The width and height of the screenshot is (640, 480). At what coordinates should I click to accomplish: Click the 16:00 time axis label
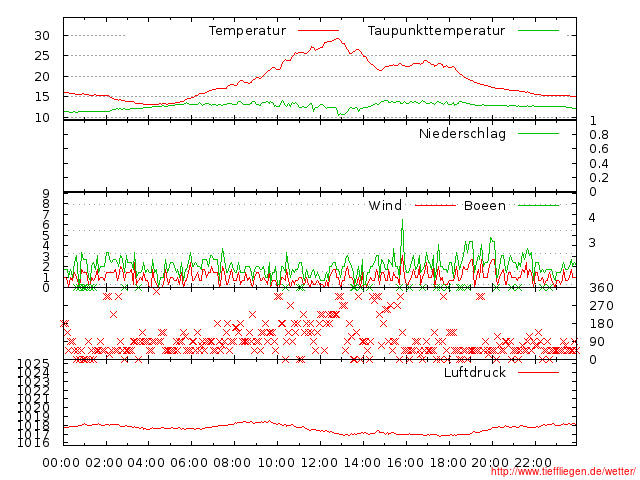point(405,463)
